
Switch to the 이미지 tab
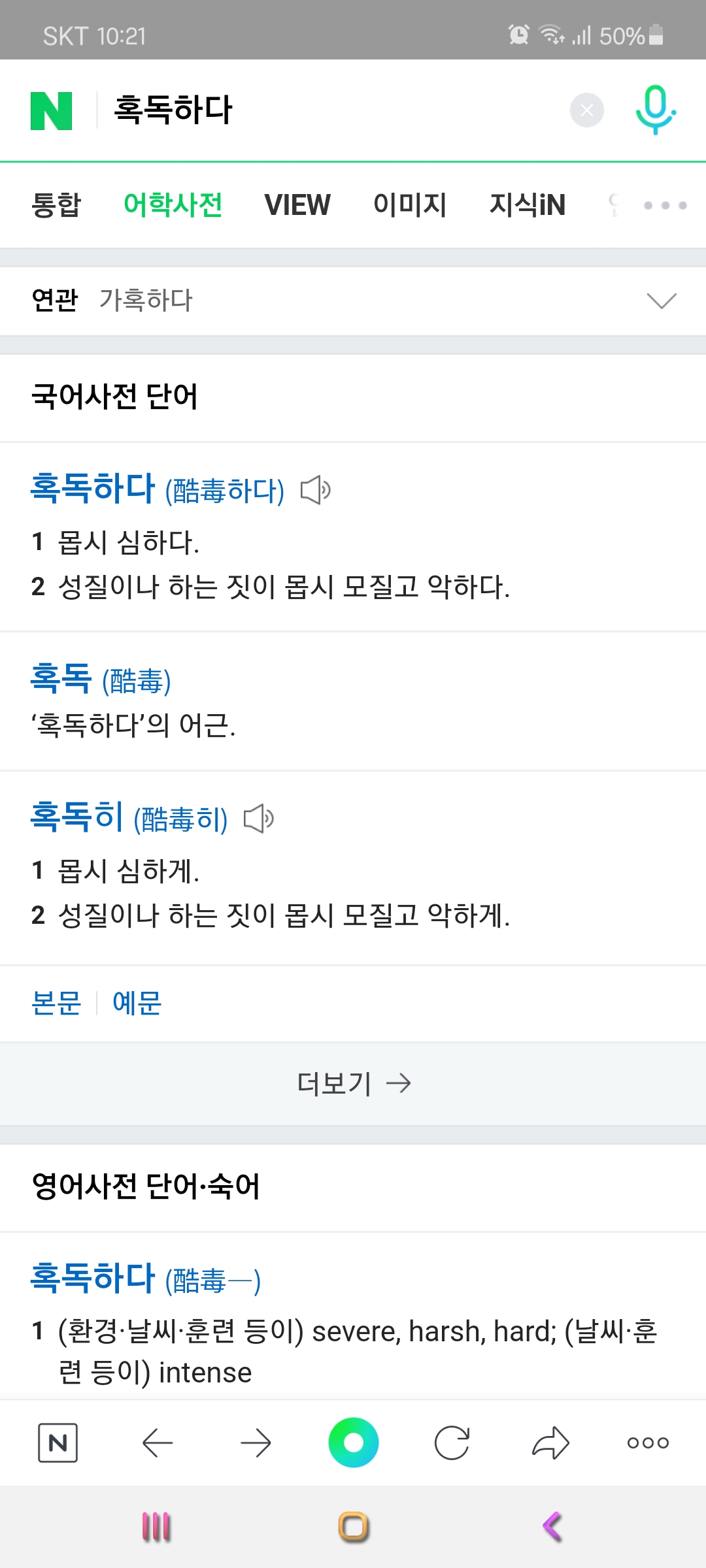click(x=410, y=205)
